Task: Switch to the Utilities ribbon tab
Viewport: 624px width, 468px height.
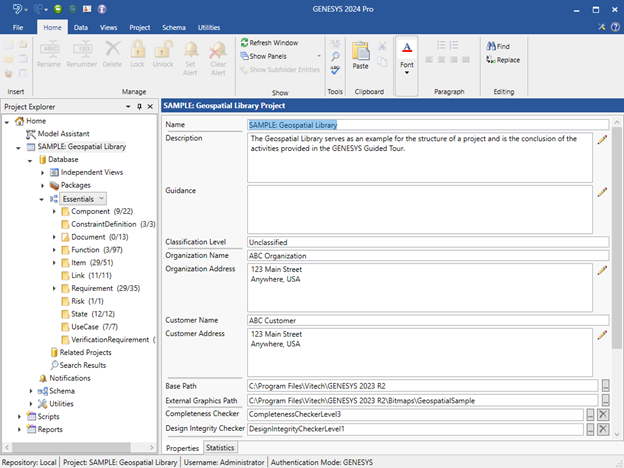Action: (x=209, y=27)
